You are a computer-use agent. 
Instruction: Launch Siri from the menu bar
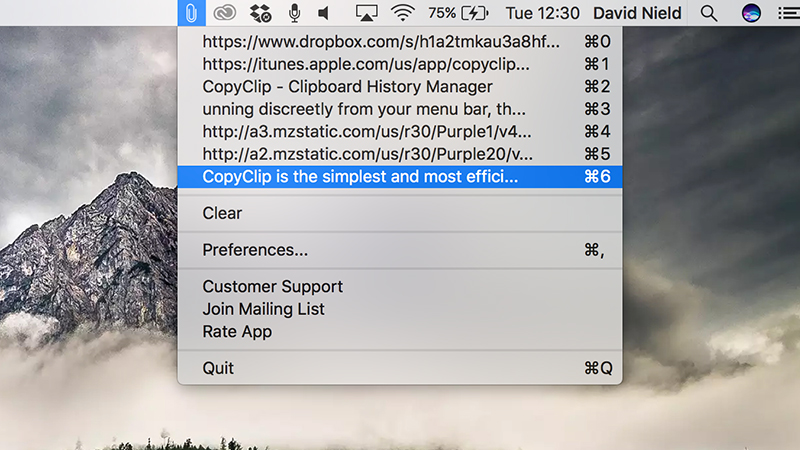click(x=751, y=13)
